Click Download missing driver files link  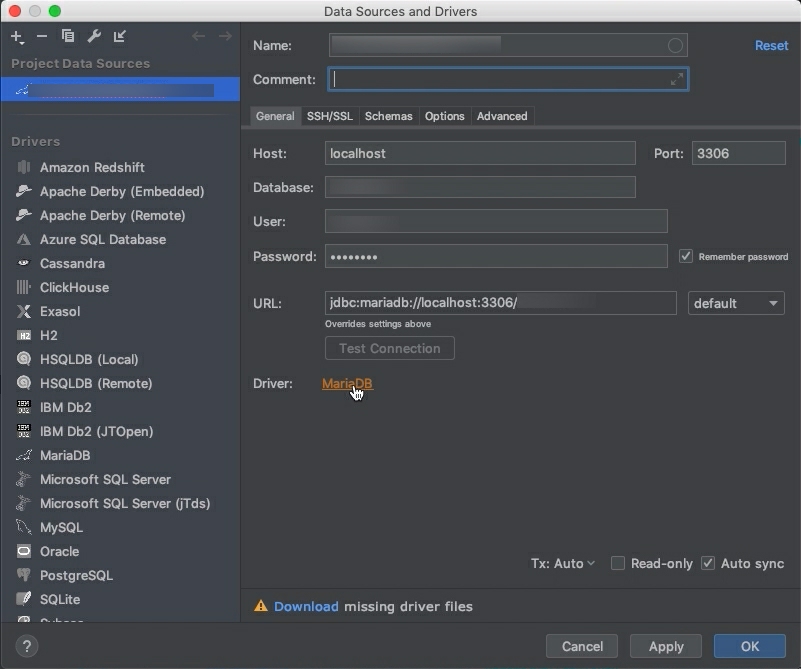[306, 606]
